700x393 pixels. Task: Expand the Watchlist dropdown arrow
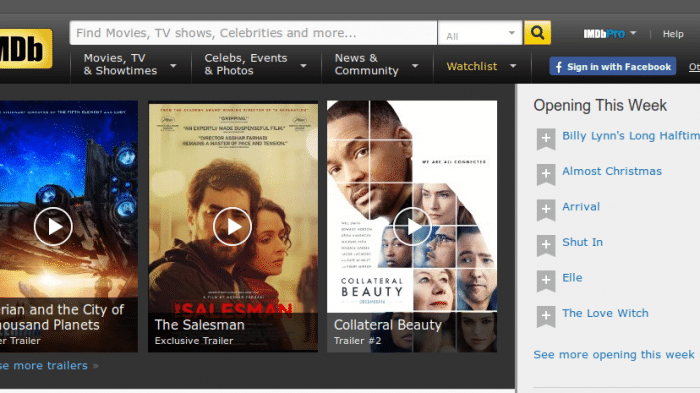click(513, 66)
